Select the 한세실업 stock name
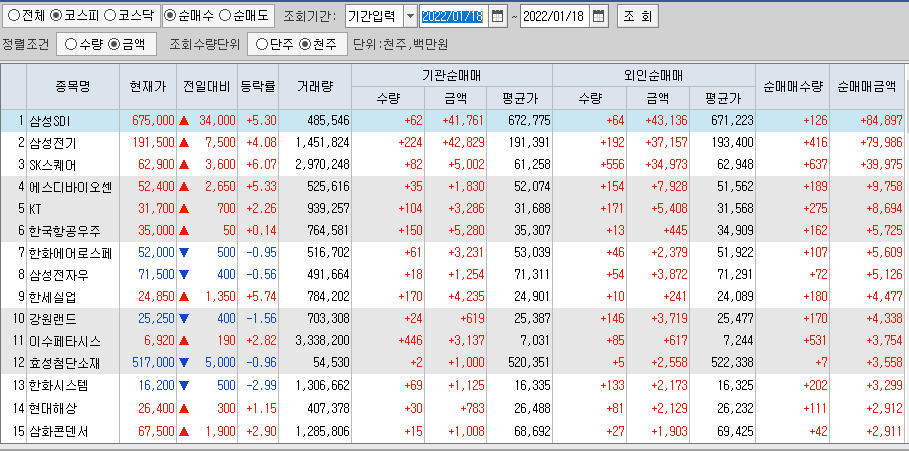This screenshot has height=451, width=909. (x=52, y=297)
